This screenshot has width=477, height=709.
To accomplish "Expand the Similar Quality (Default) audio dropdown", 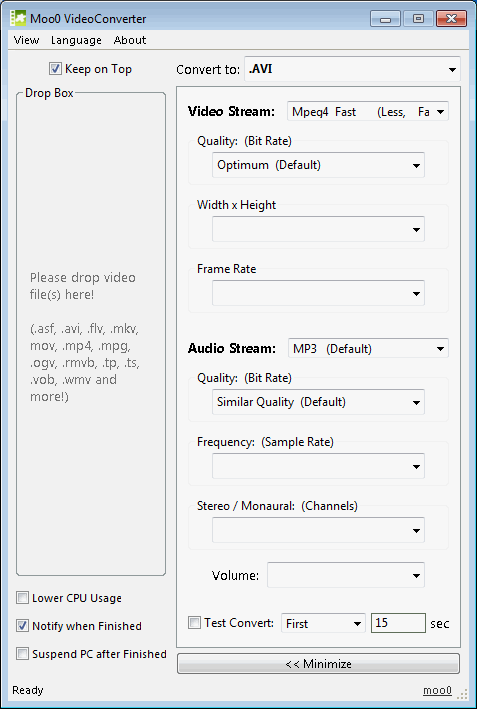I will [318, 402].
